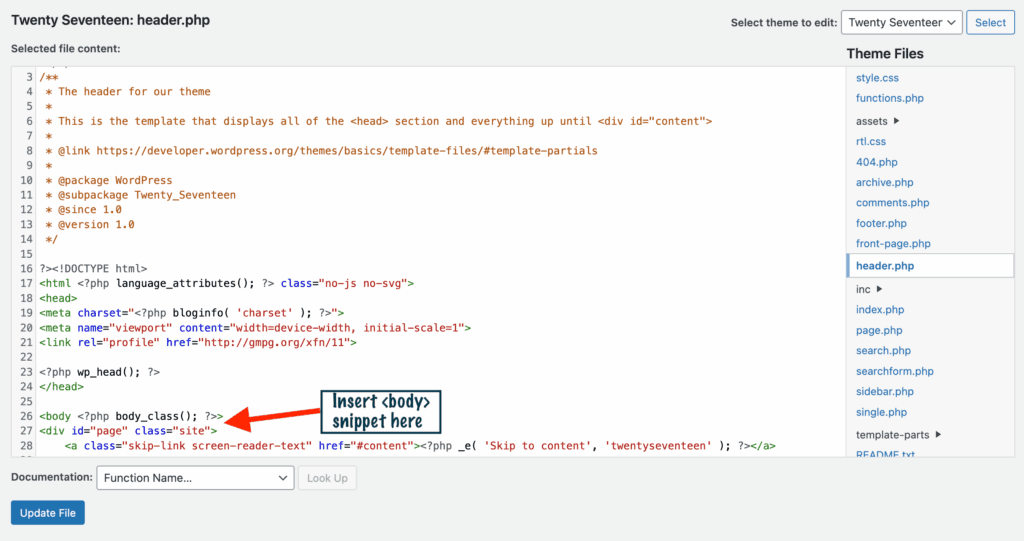The height and width of the screenshot is (541, 1024).
Task: Click the meta viewport code line
Action: 255,327
